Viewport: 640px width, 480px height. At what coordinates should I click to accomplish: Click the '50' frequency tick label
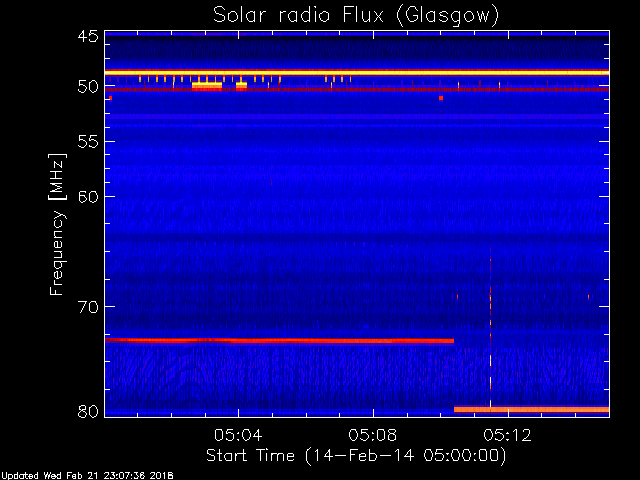(x=88, y=87)
